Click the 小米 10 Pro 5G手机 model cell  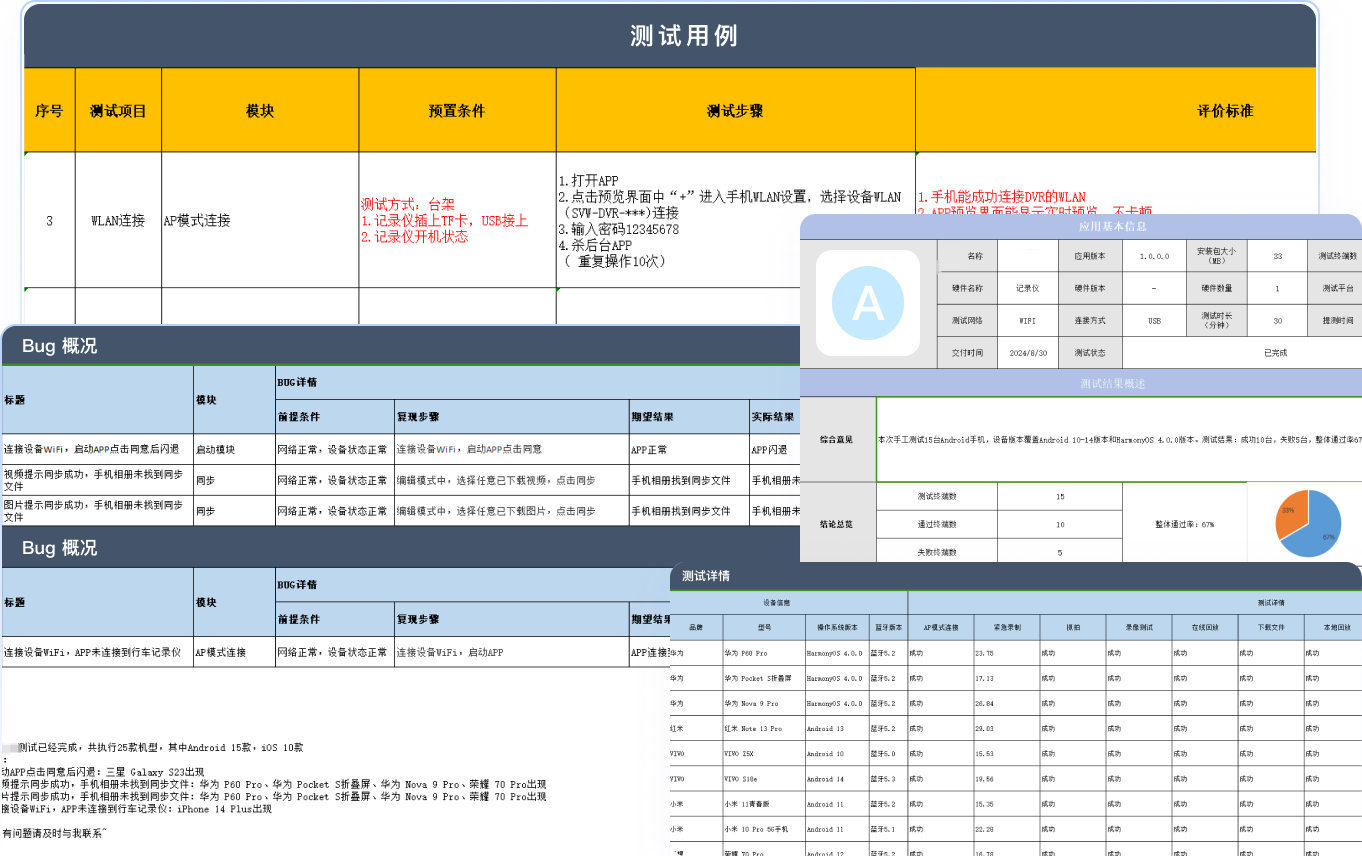click(x=764, y=828)
